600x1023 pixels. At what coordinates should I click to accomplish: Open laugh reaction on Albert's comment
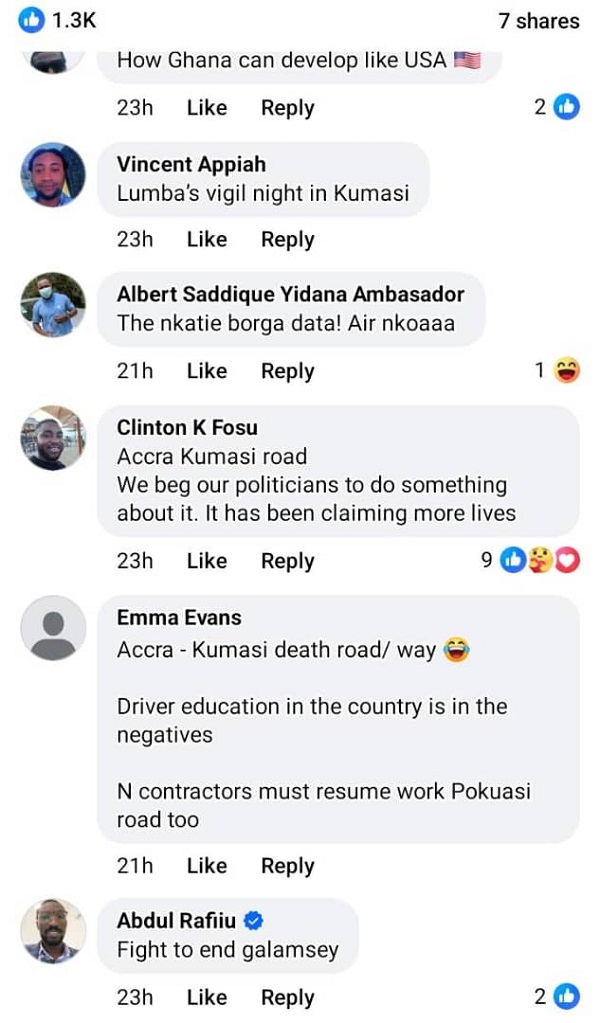tap(567, 371)
